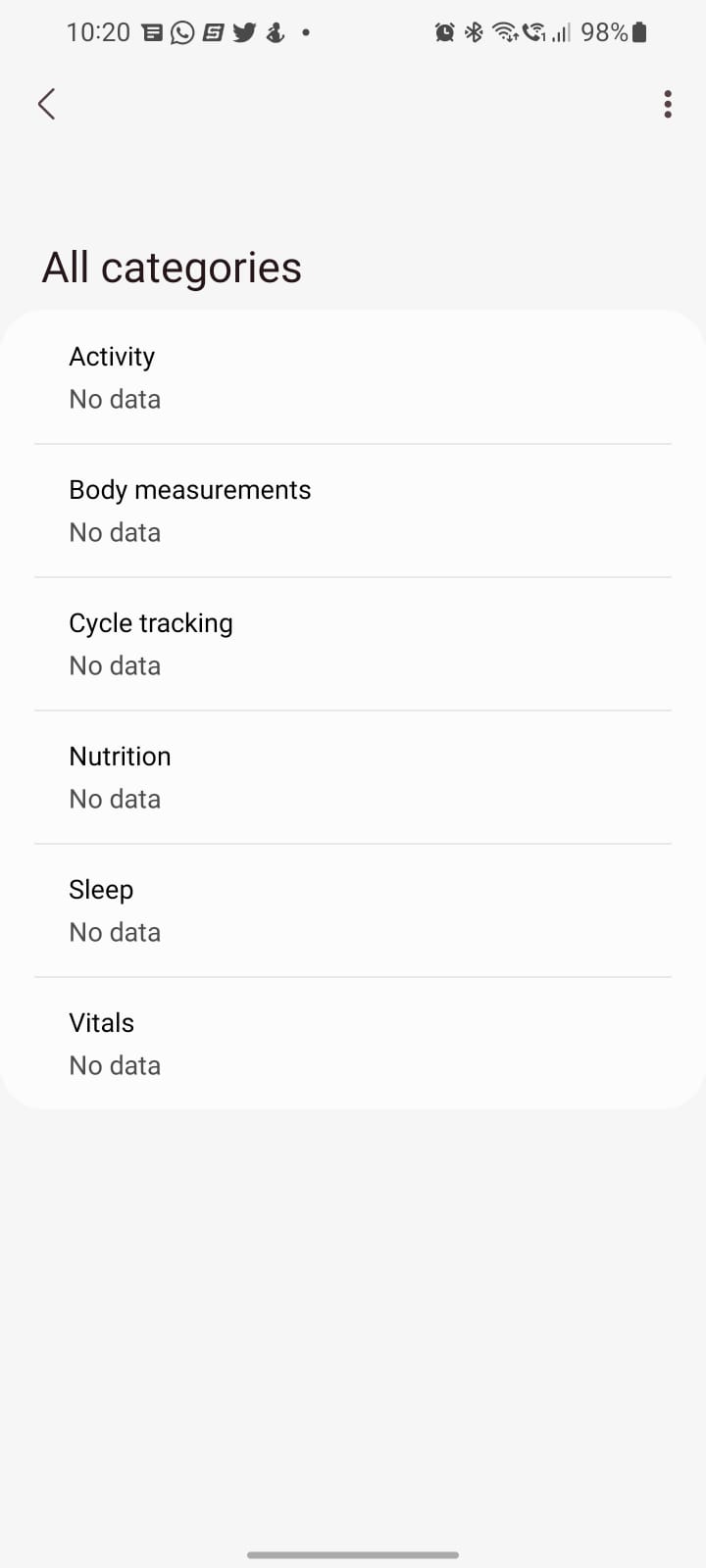Image resolution: width=706 pixels, height=1568 pixels.
Task: Tap the cellular signal strength bars
Action: coord(561,33)
